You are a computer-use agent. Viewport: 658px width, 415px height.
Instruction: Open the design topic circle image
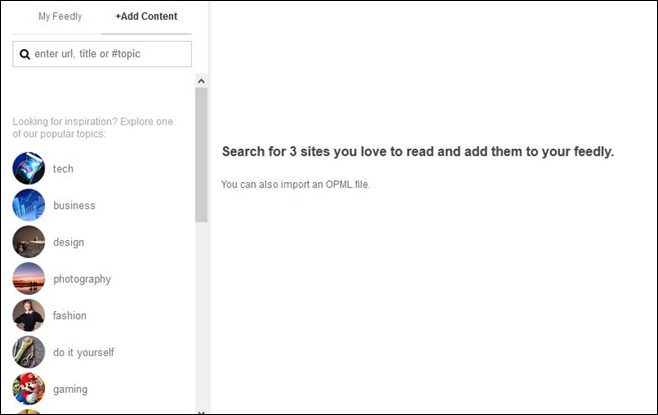point(29,242)
